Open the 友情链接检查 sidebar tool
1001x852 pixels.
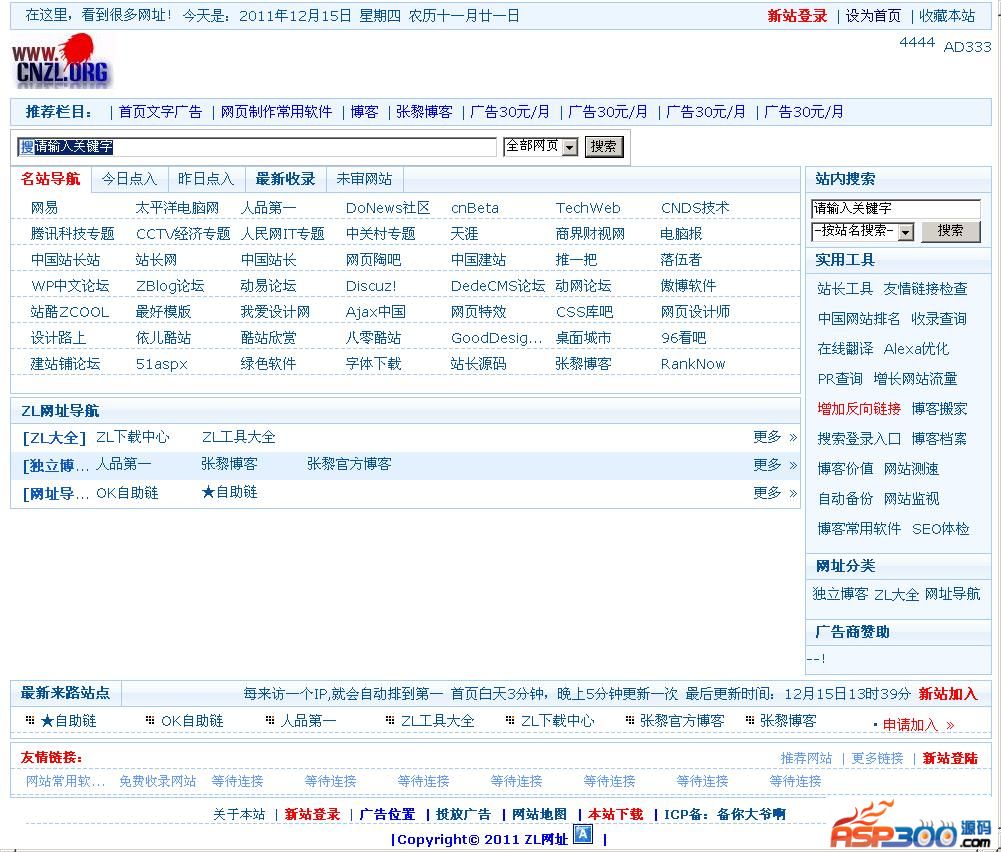925,289
